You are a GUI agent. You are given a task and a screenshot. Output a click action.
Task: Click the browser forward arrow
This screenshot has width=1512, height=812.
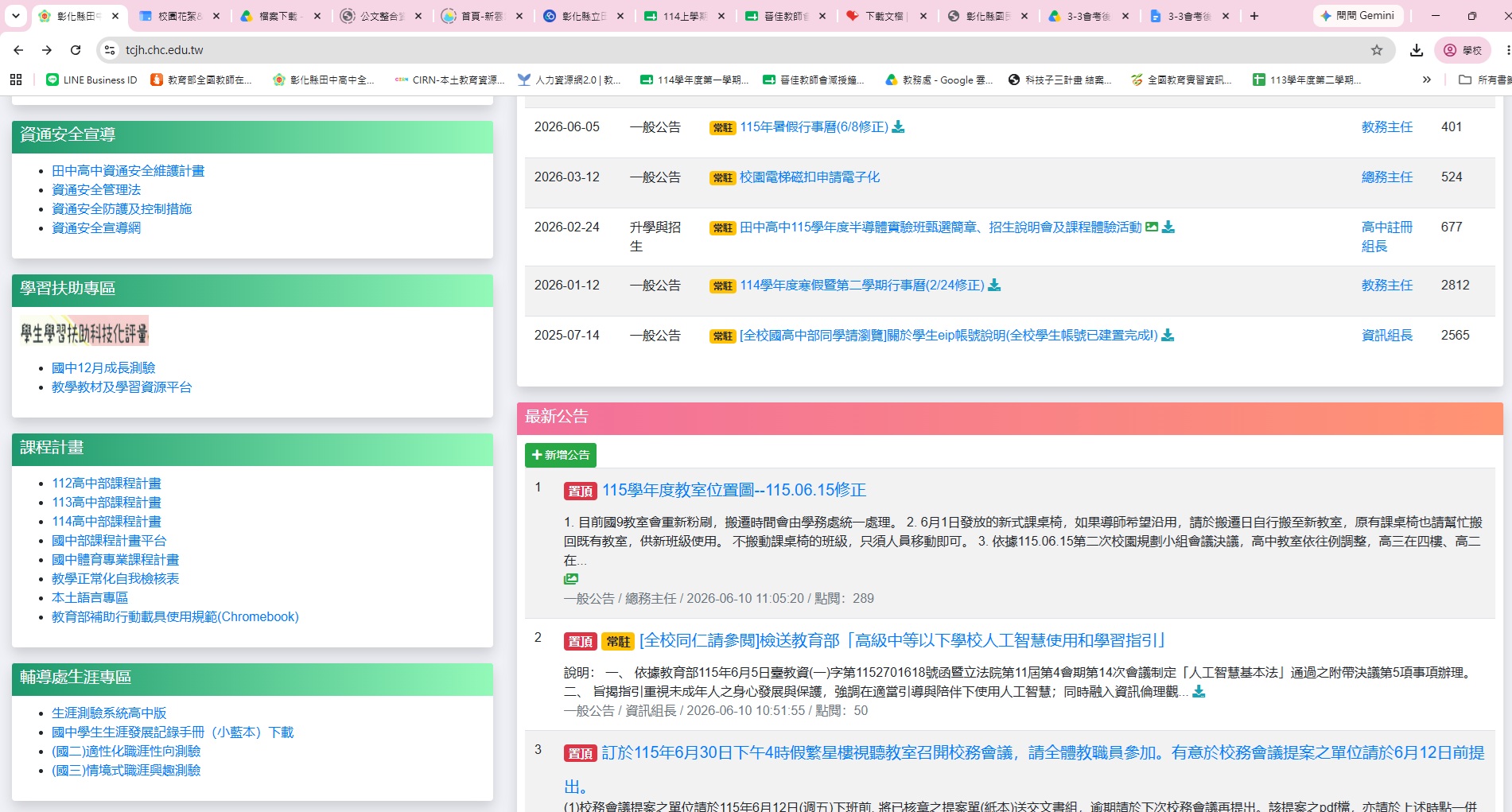pyautogui.click(x=47, y=50)
